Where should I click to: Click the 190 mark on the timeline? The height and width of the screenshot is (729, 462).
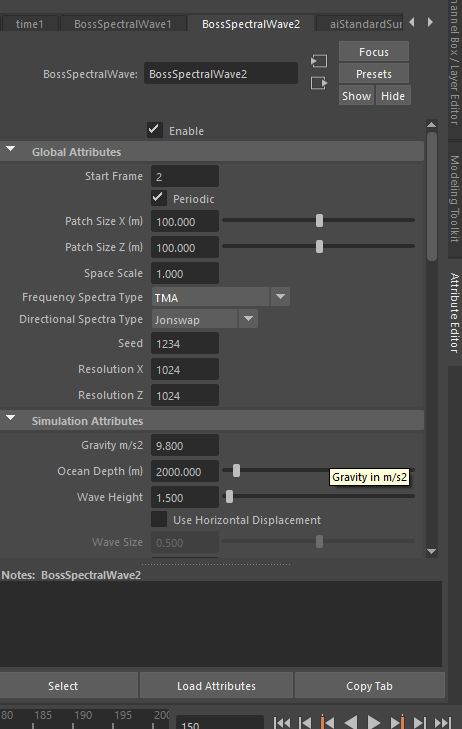83,716
